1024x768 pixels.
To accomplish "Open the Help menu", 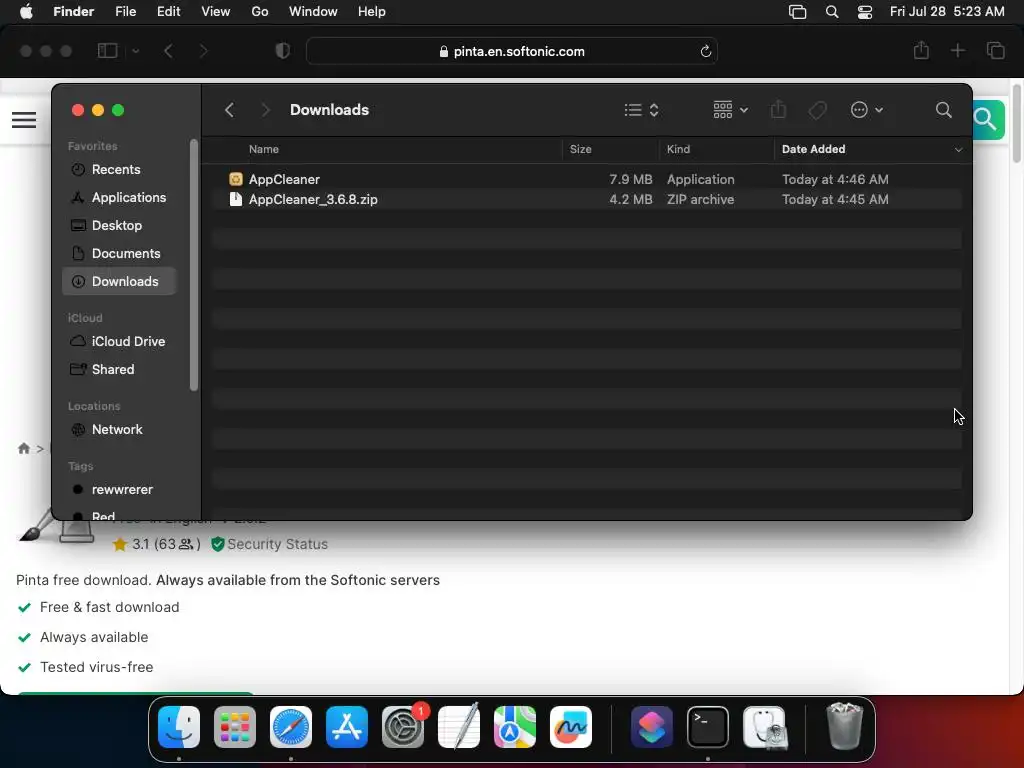I will 372,11.
